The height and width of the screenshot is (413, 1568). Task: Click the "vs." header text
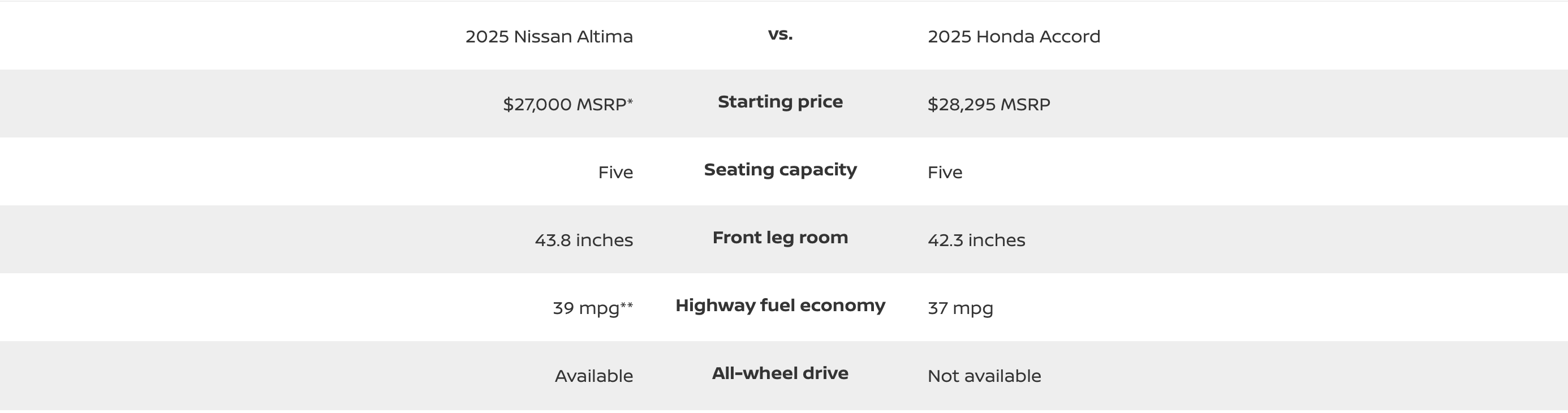(779, 35)
